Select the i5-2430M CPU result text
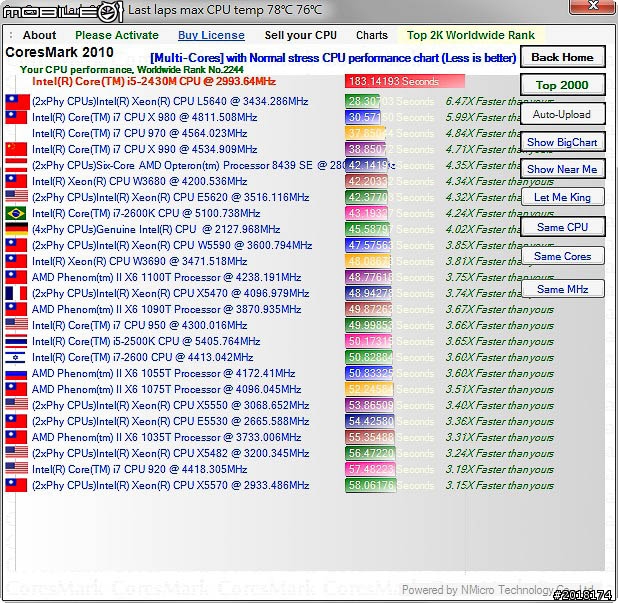 (154, 82)
